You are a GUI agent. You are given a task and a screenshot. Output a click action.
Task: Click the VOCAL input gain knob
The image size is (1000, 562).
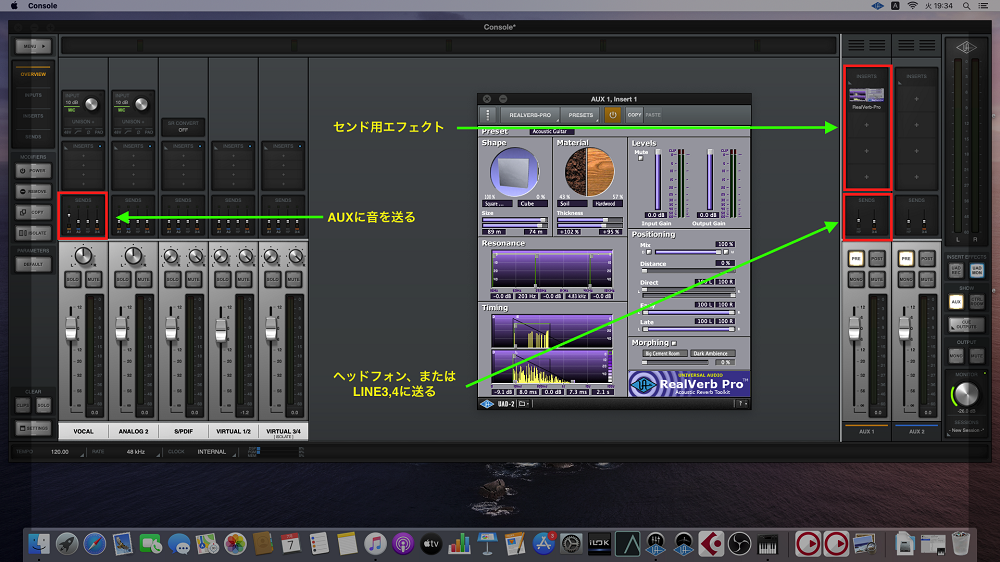[91, 104]
